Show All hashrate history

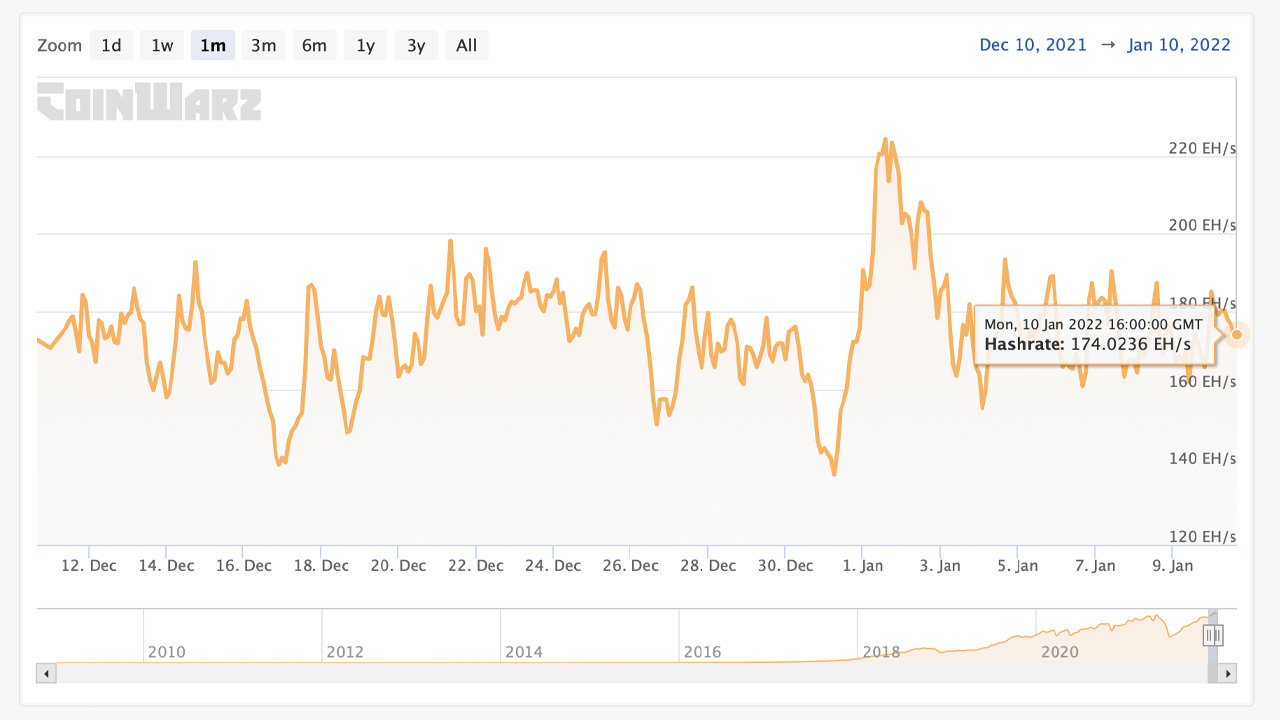pos(466,45)
